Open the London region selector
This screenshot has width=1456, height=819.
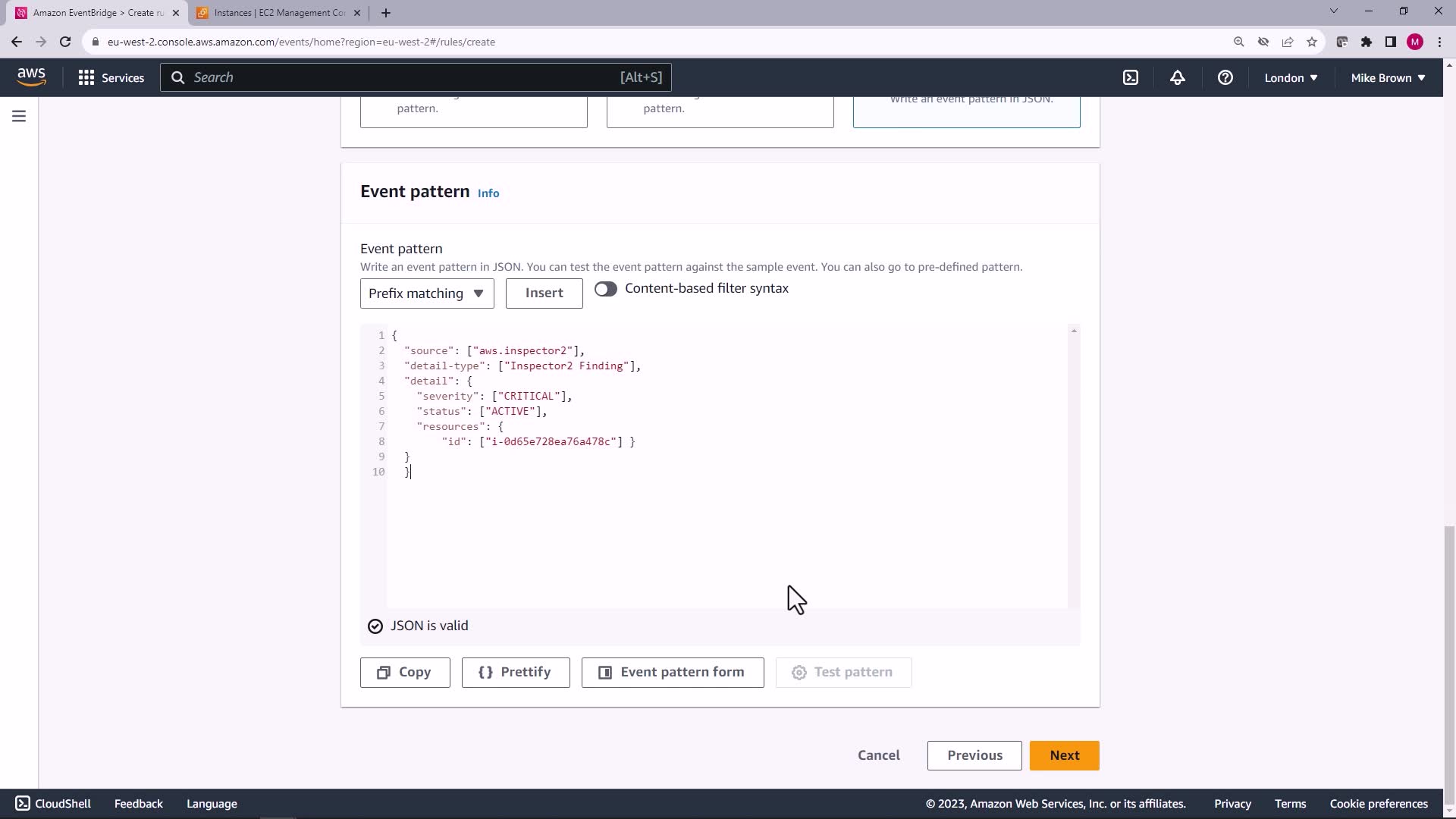1291,77
